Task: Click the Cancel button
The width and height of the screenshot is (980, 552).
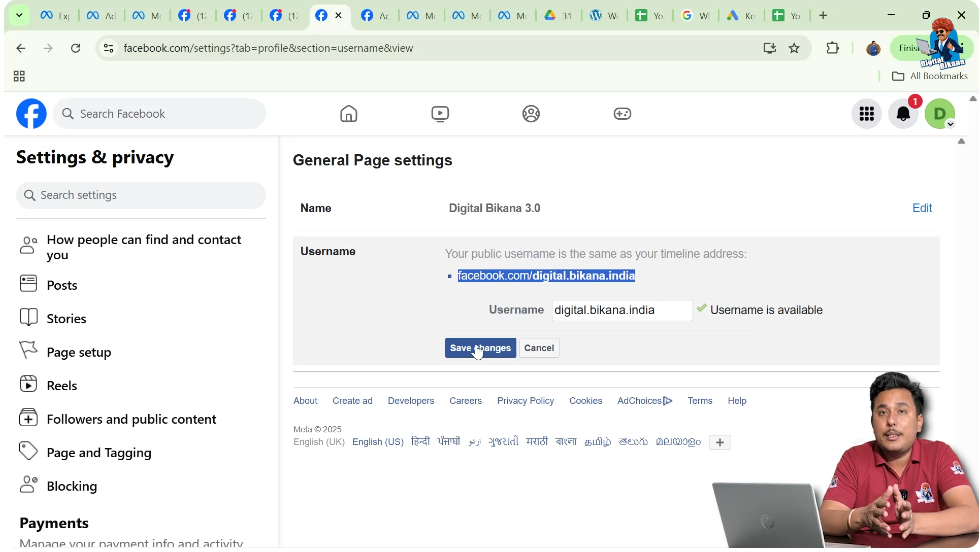Action: 539,348
